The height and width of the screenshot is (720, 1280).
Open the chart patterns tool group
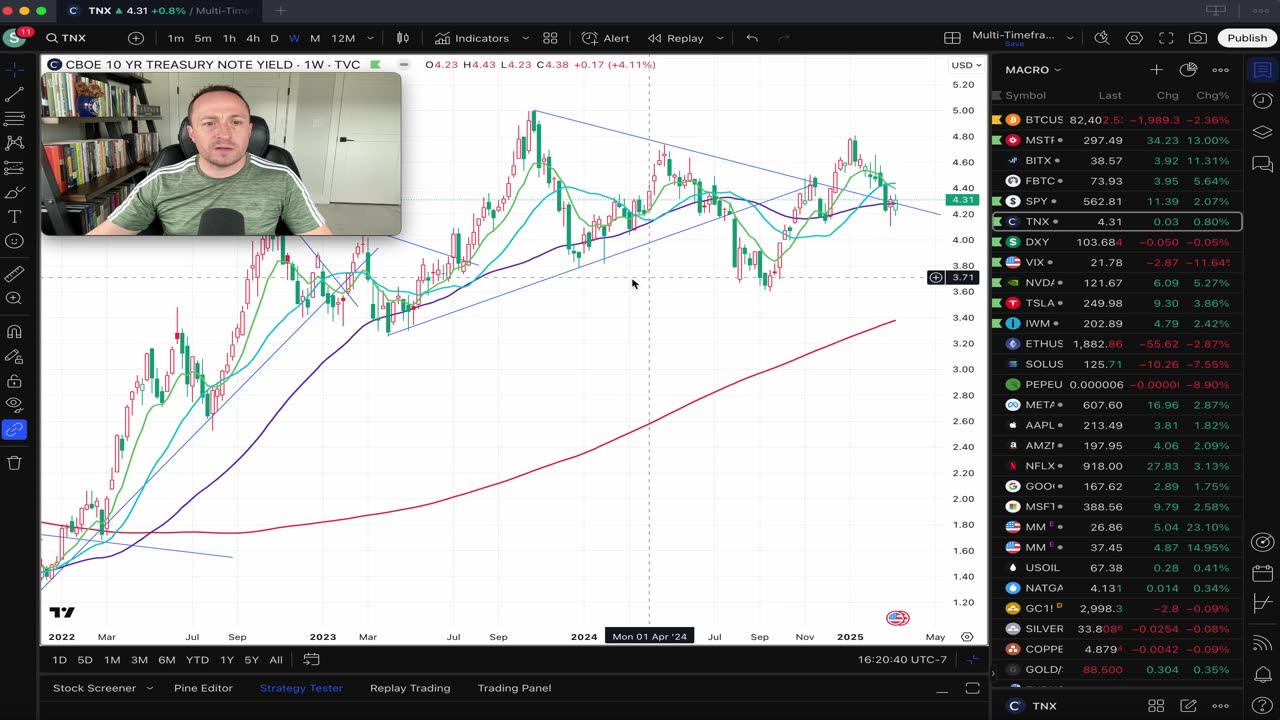(14, 143)
